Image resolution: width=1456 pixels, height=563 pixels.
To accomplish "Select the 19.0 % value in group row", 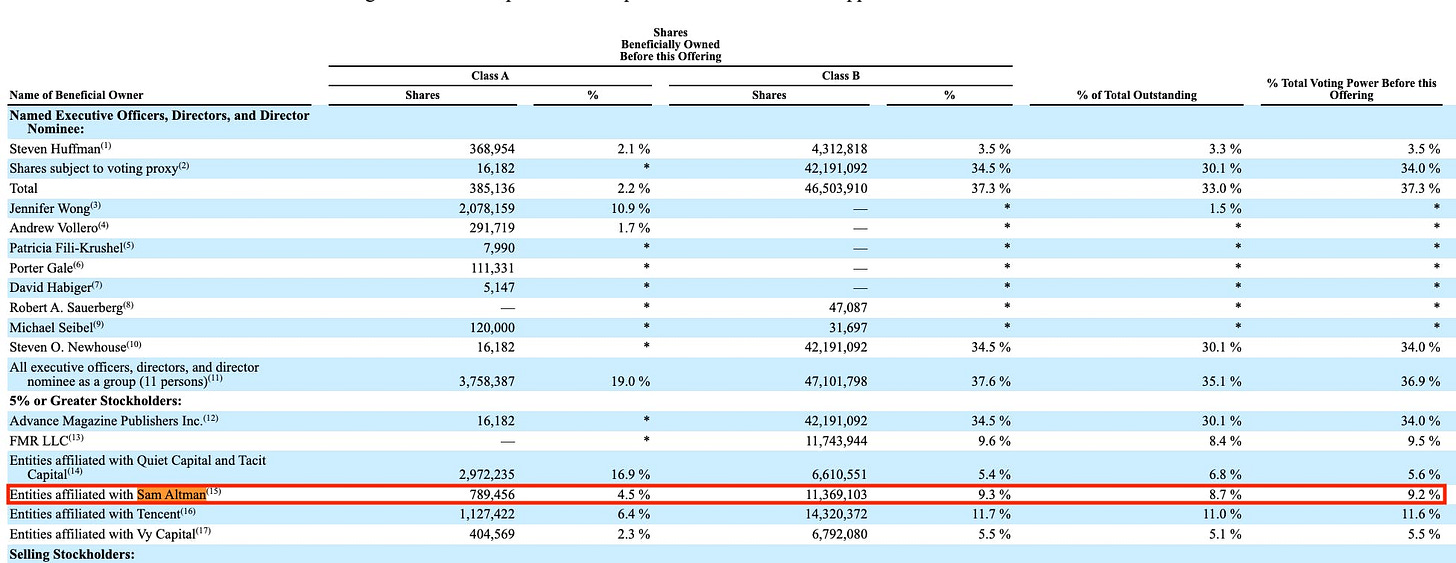I will (630, 381).
